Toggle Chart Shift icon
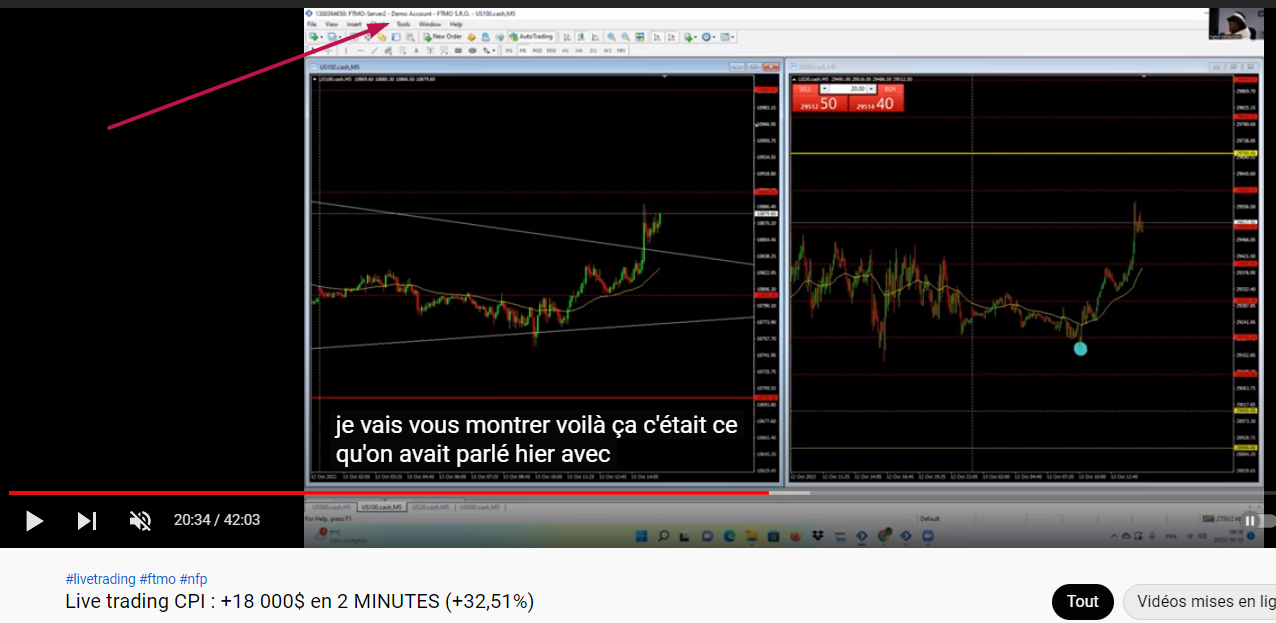Screen dimensions: 1276x623 tap(671, 37)
